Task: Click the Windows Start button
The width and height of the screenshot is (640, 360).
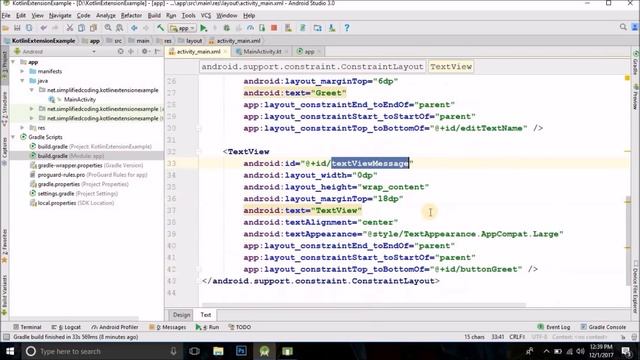Action: tap(10, 351)
